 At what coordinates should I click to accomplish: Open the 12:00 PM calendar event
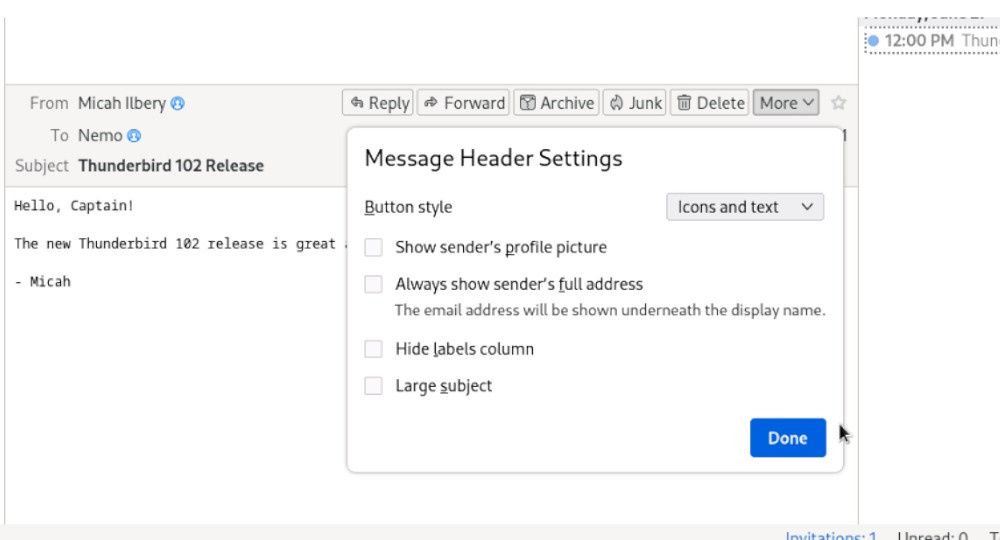click(932, 41)
